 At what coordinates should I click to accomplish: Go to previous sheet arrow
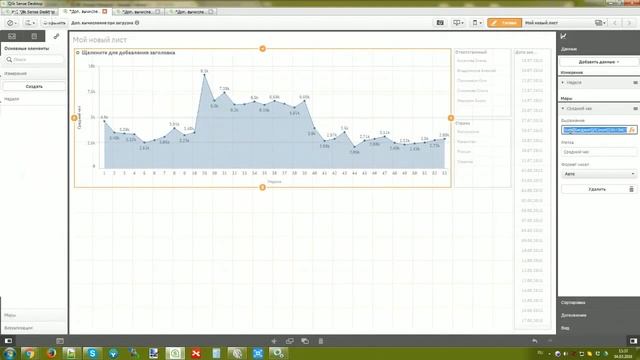[615, 23]
